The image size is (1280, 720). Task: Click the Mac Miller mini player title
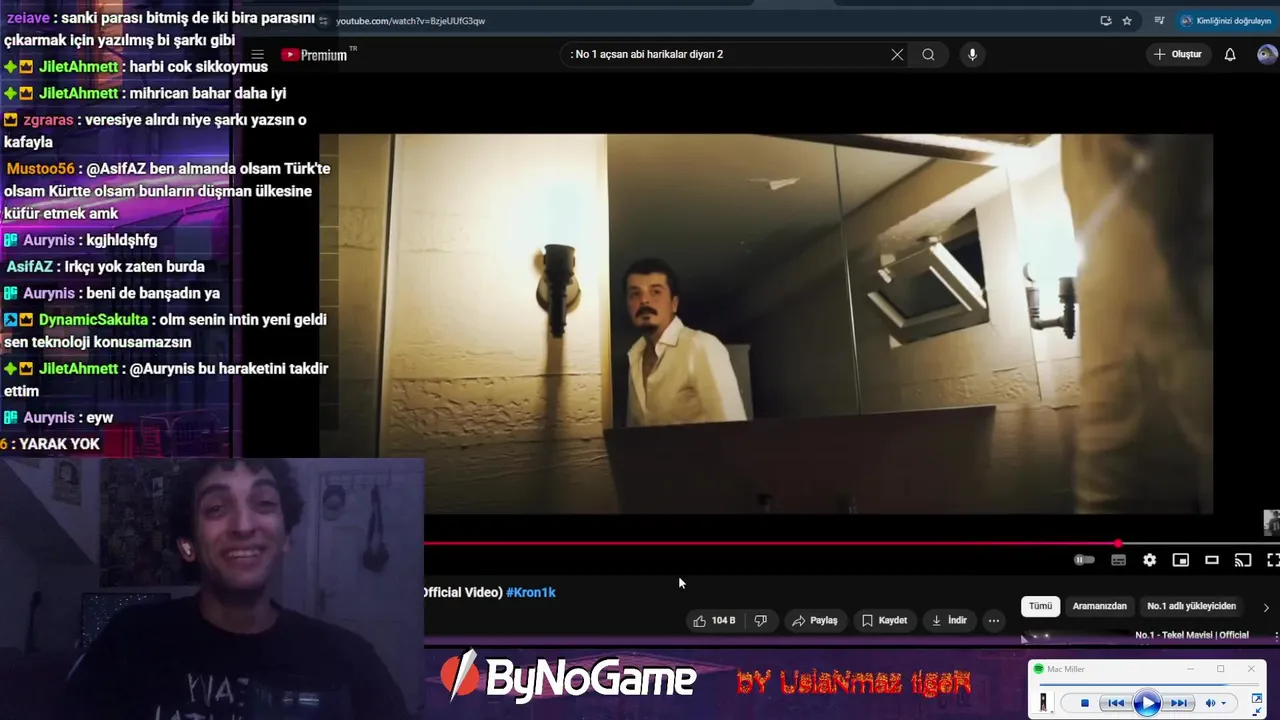[x=1066, y=669]
